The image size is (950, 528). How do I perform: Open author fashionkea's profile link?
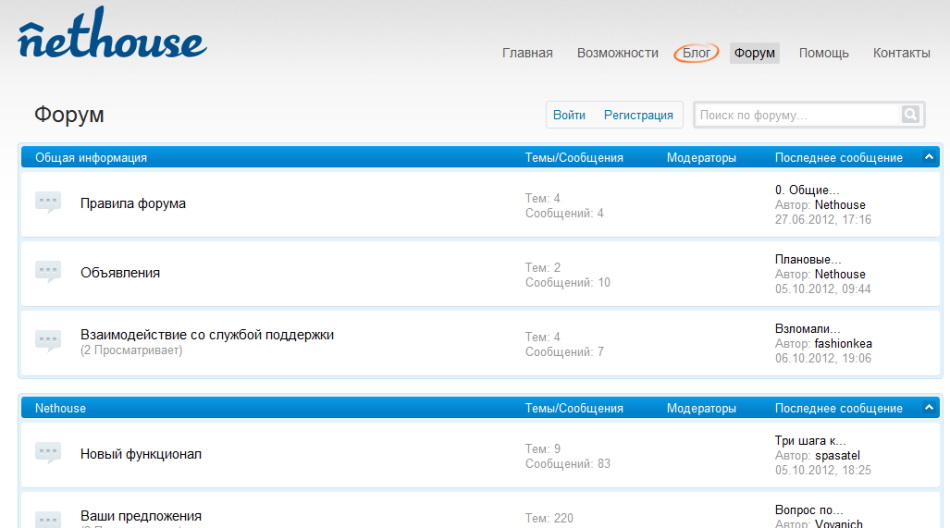pyautogui.click(x=843, y=343)
